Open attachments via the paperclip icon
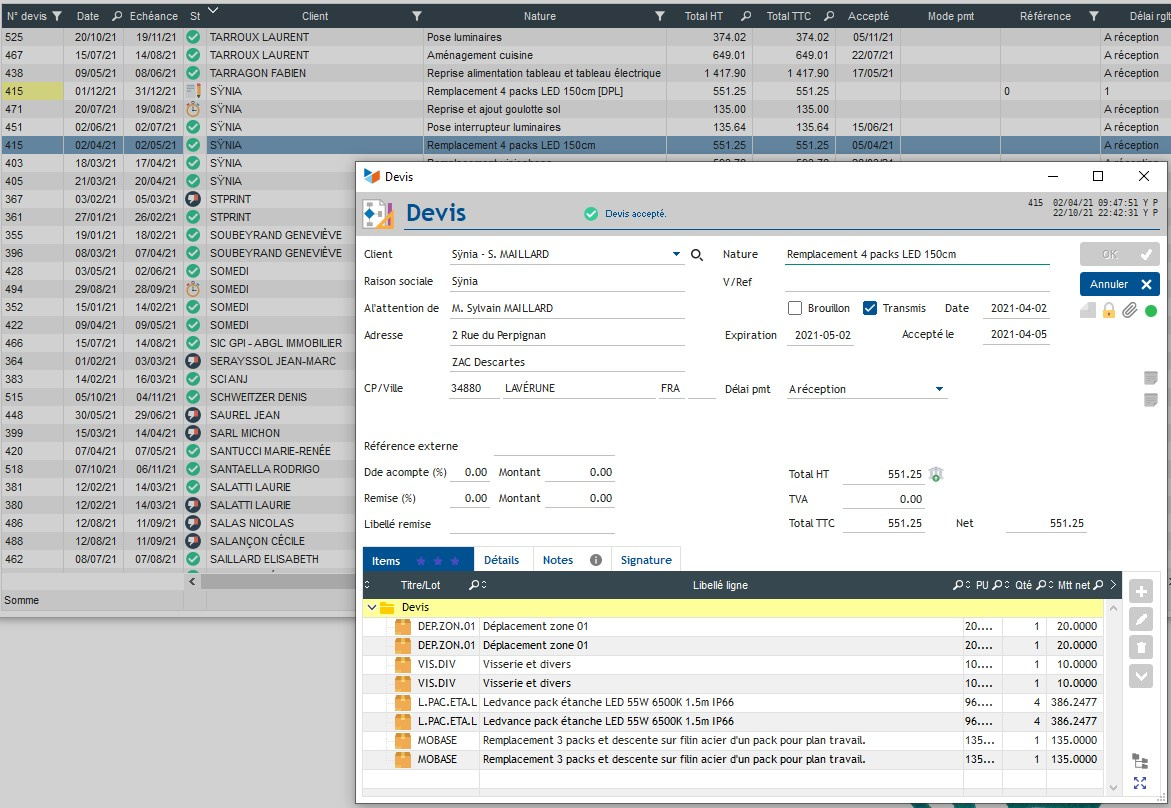The height and width of the screenshot is (808, 1171). click(1129, 311)
